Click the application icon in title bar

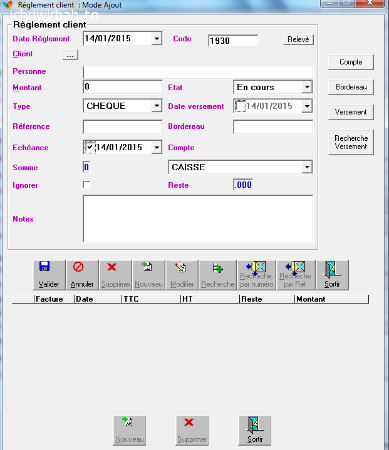7,5
